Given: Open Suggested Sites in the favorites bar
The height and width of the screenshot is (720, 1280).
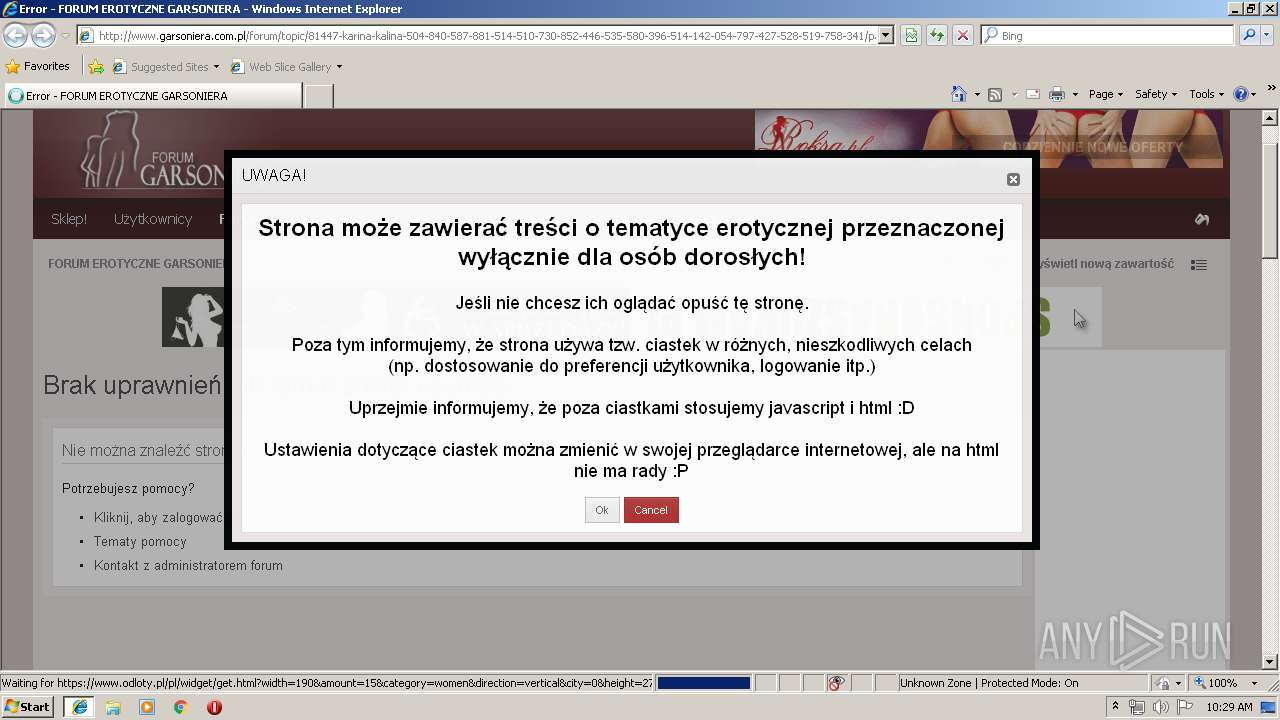Looking at the screenshot, I should (x=165, y=67).
